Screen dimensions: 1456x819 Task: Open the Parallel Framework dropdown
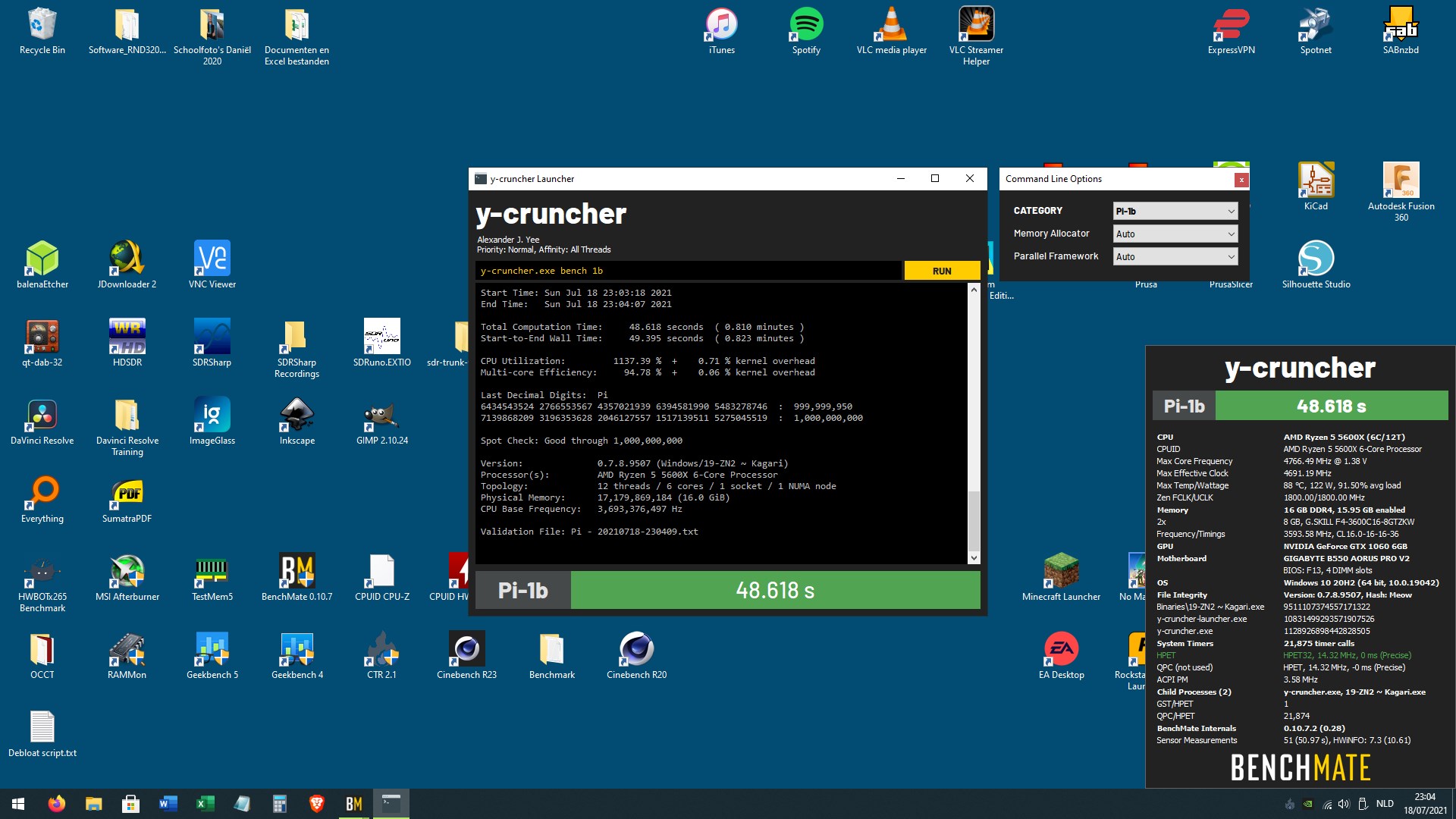[x=1175, y=256]
